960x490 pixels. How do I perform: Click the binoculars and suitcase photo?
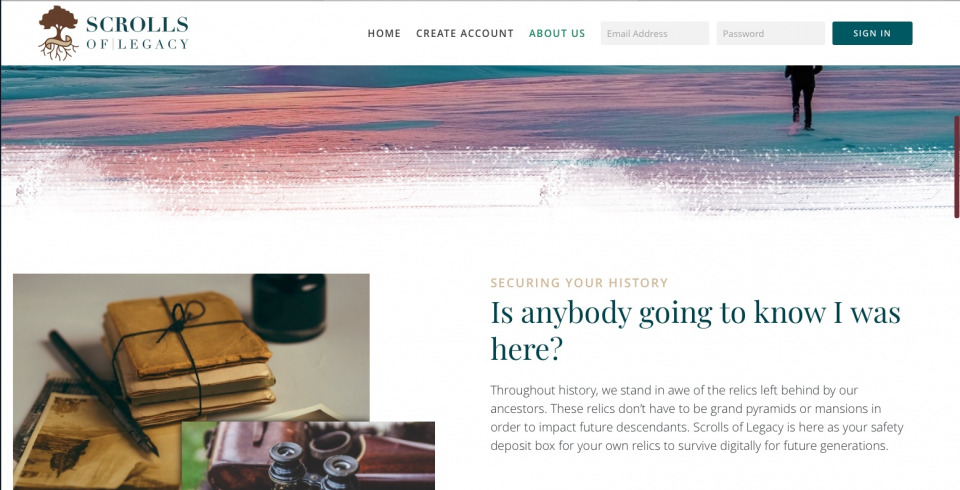pyautogui.click(x=308, y=456)
